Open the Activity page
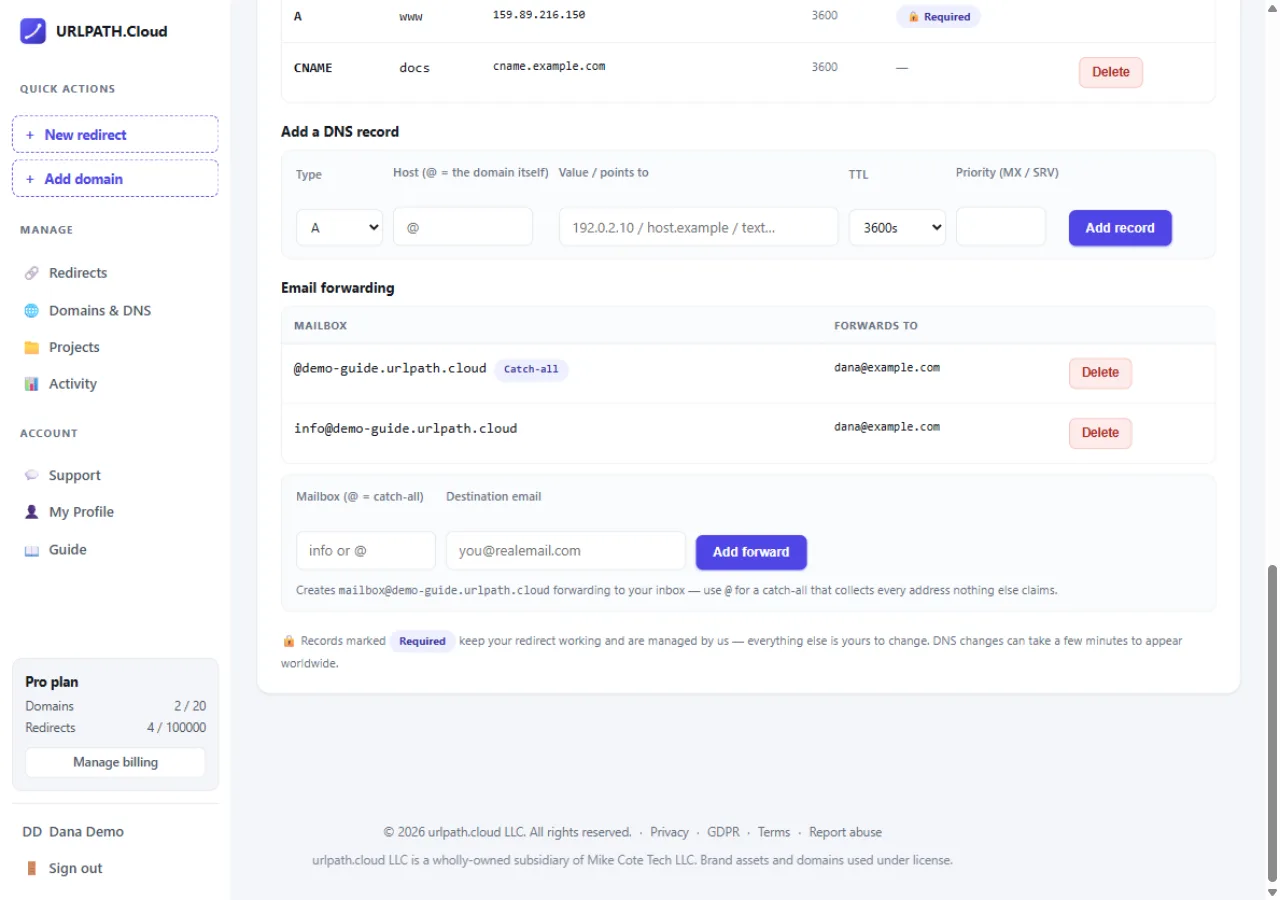The width and height of the screenshot is (1280, 900). point(73,384)
